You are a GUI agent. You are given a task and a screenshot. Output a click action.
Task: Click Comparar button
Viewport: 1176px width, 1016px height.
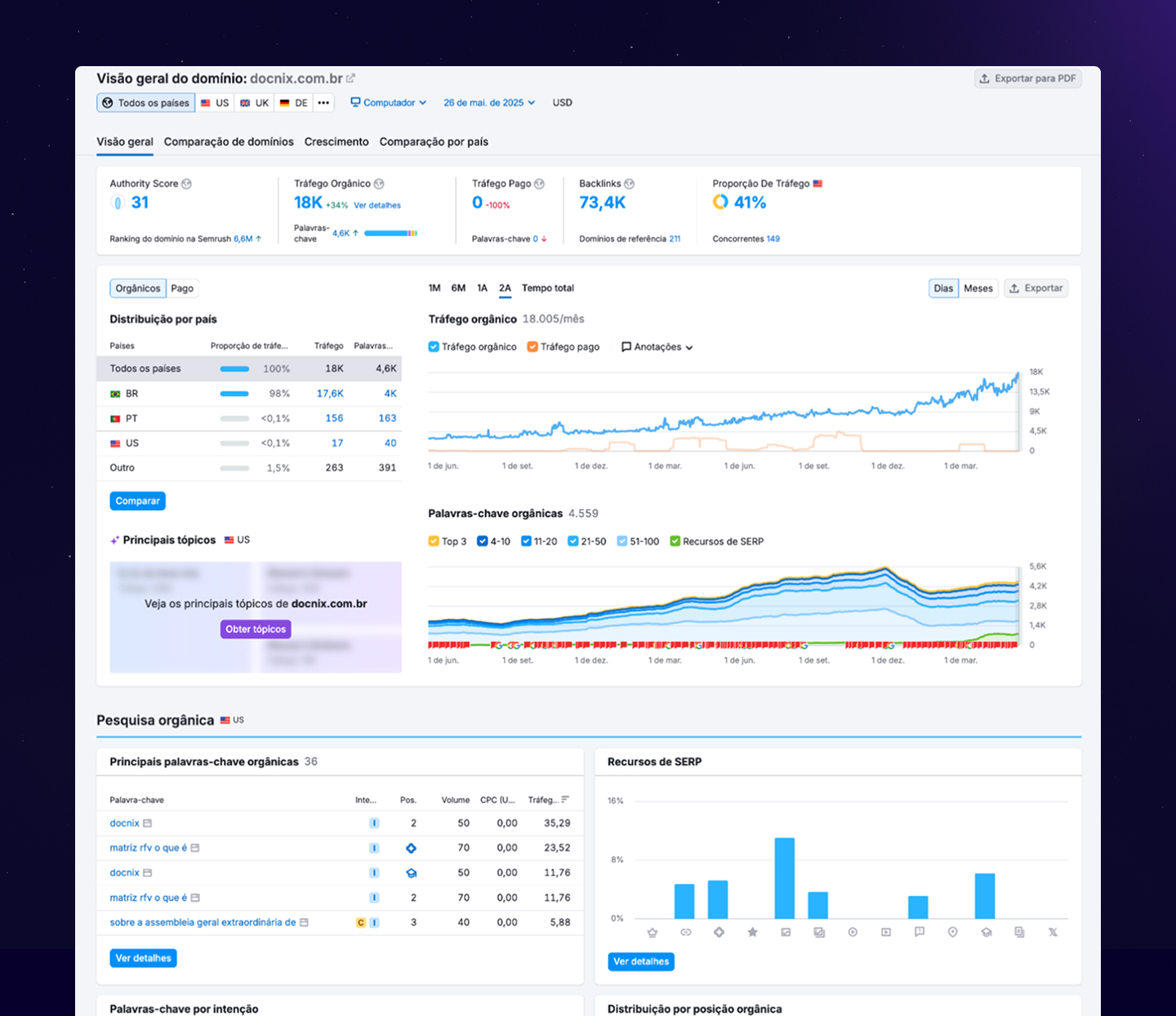(x=137, y=501)
